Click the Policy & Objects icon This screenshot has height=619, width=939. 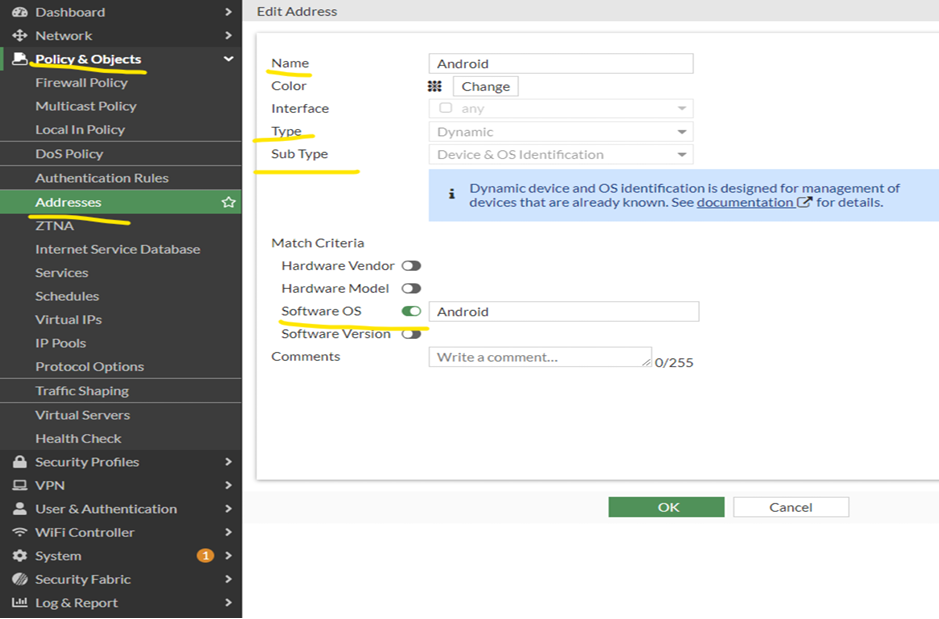click(20, 59)
